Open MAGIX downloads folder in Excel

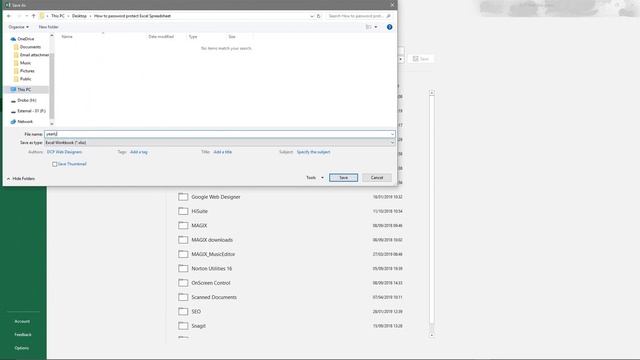click(291, 240)
